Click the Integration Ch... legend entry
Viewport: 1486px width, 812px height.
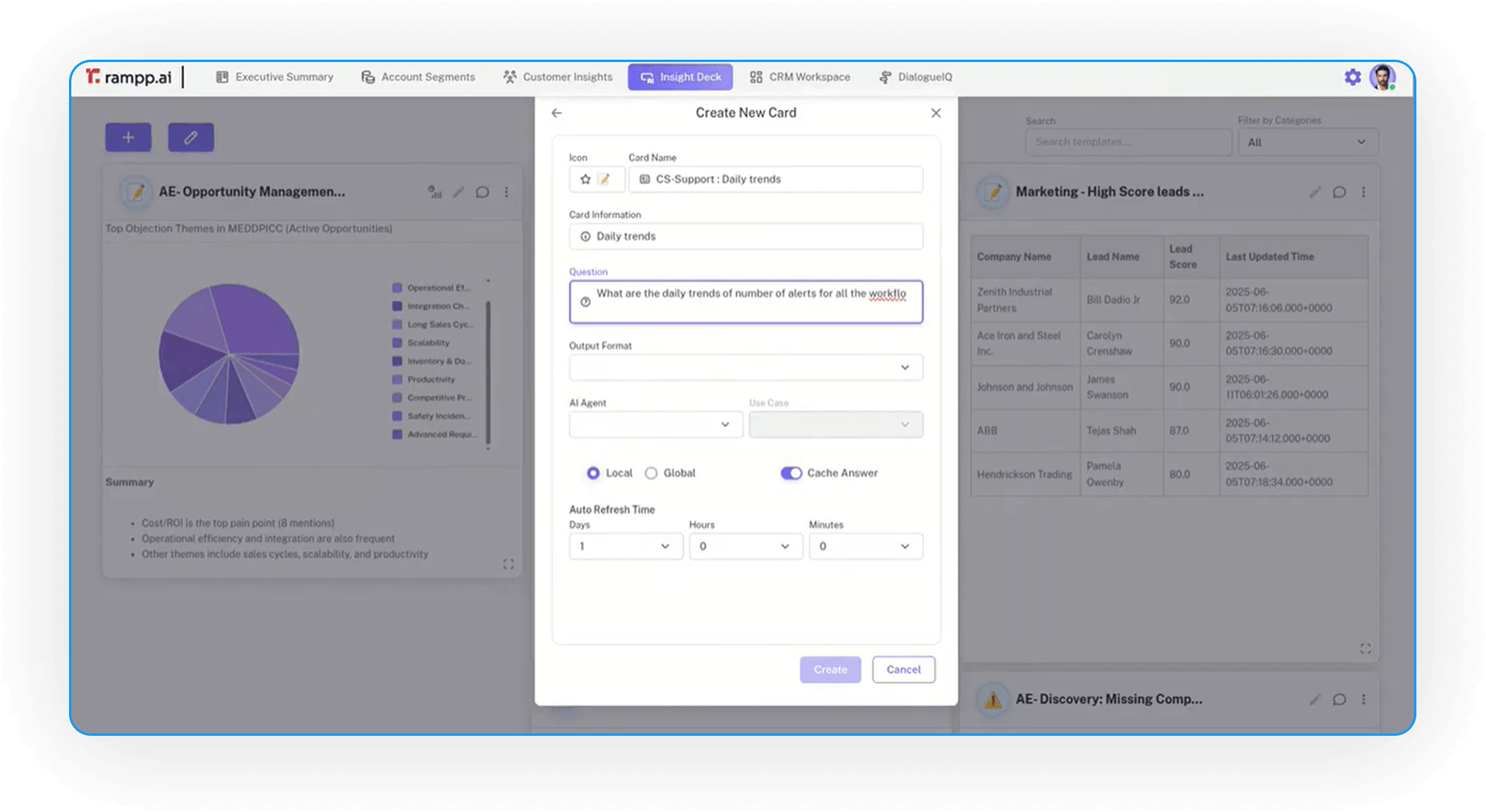tap(431, 306)
